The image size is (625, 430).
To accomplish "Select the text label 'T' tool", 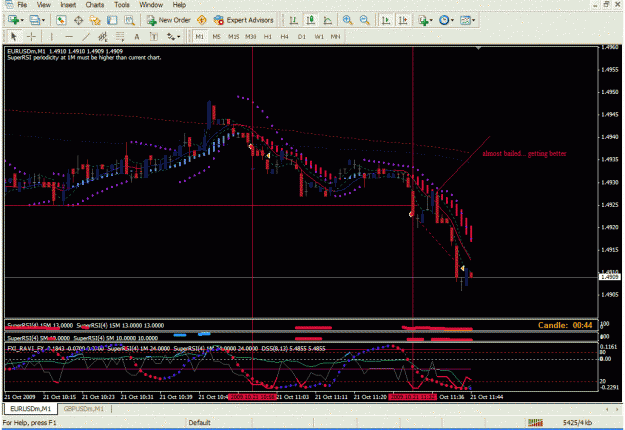I will [154, 37].
